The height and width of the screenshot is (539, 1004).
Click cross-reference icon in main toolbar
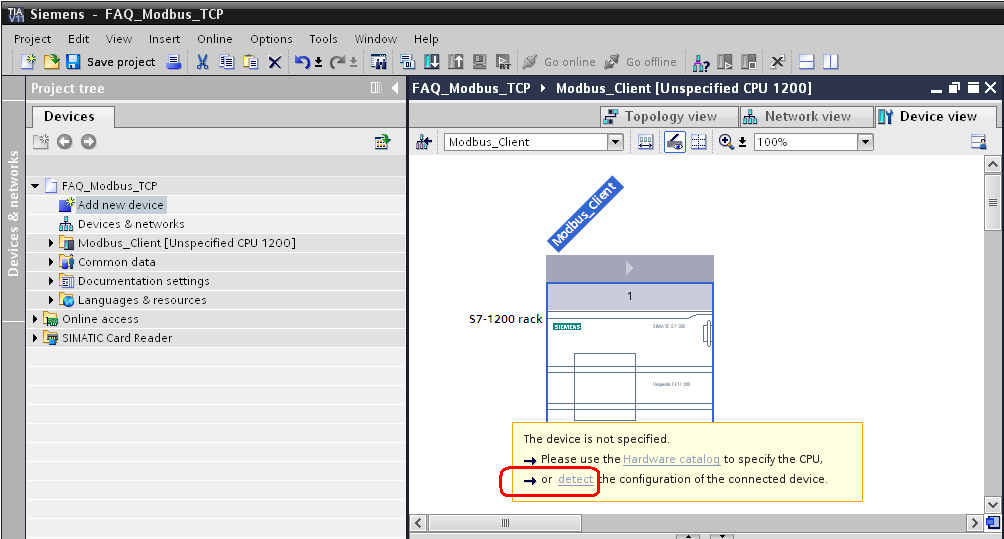(x=777, y=62)
